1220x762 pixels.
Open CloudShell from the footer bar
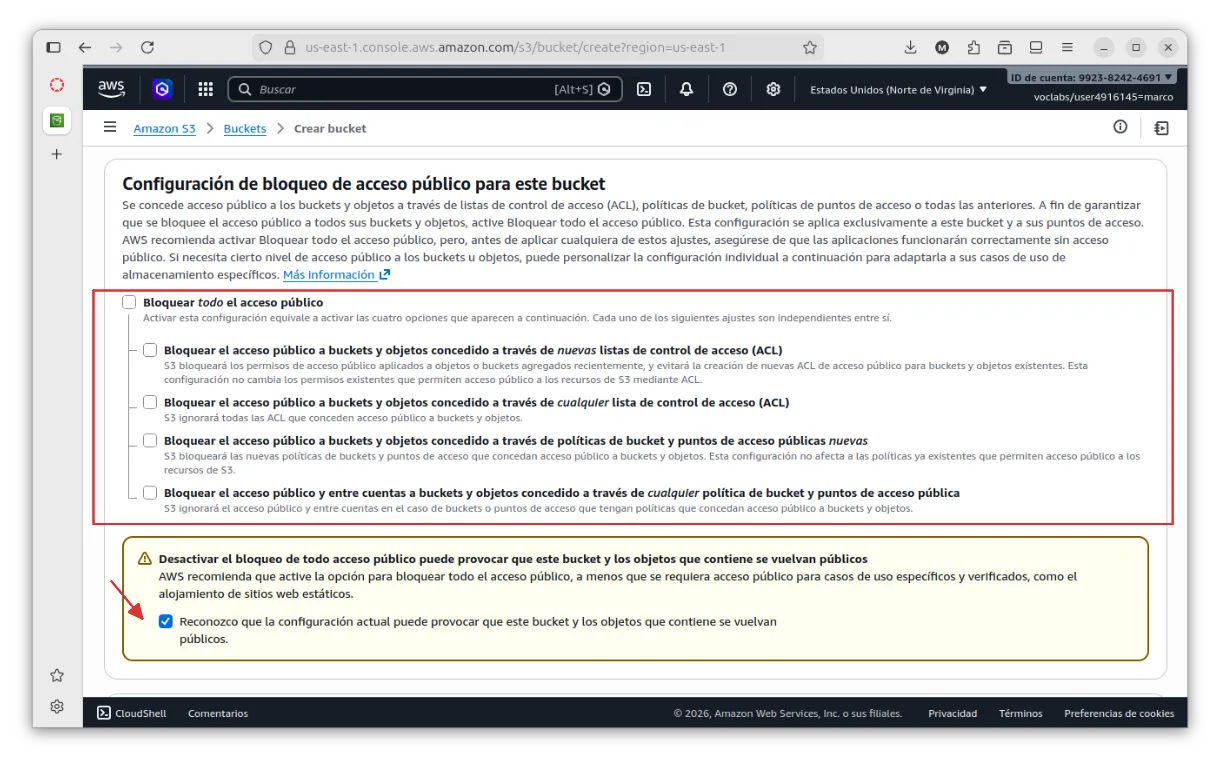click(131, 713)
